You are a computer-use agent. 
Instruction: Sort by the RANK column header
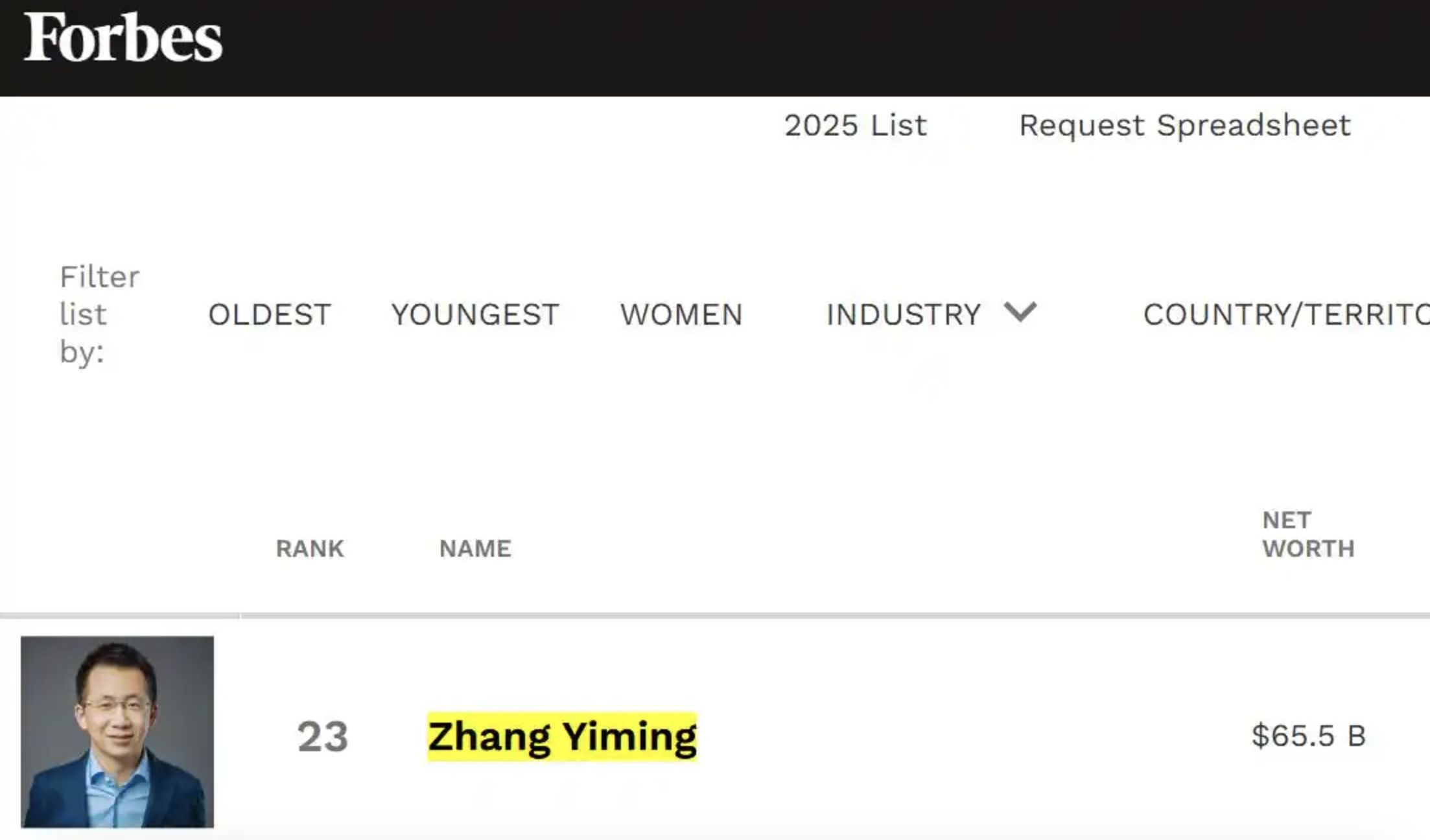pos(310,548)
